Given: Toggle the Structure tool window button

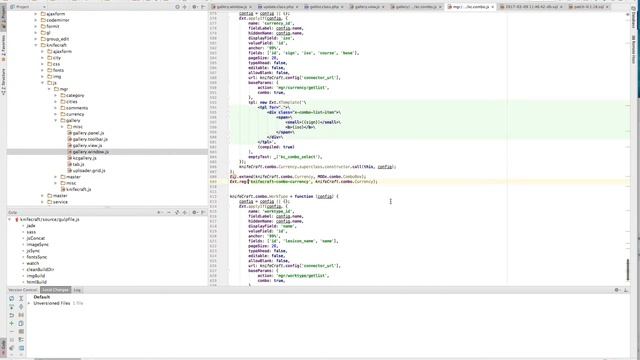Looking at the screenshot, I should [x=3, y=82].
